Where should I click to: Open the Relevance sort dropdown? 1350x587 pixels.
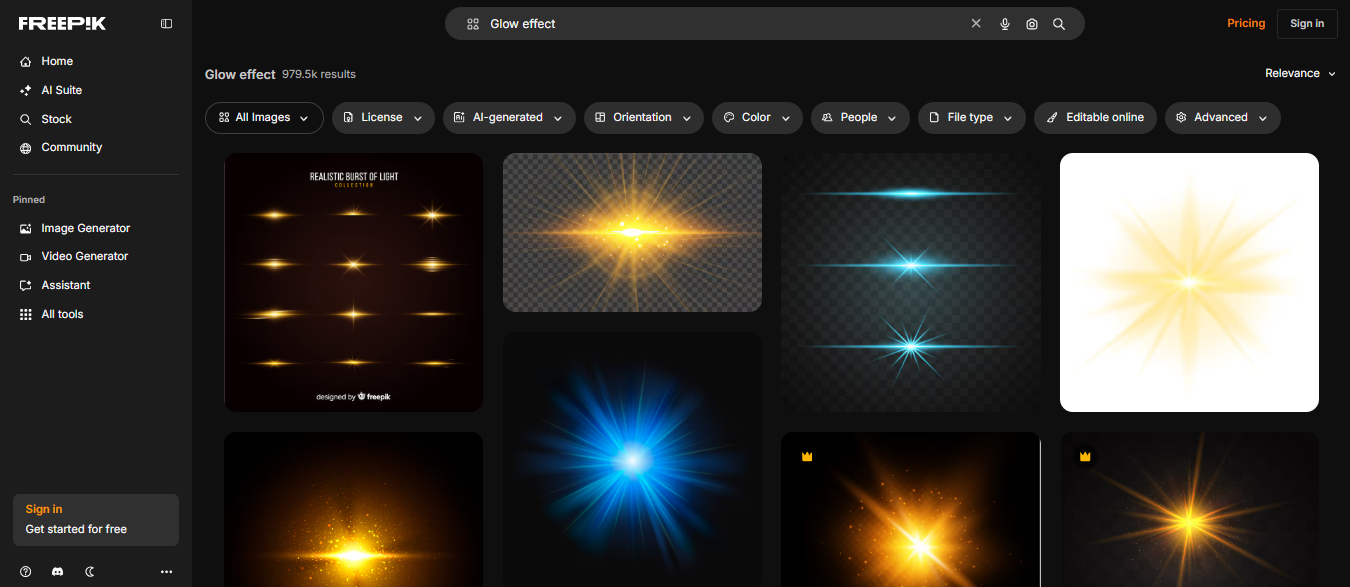(1300, 74)
